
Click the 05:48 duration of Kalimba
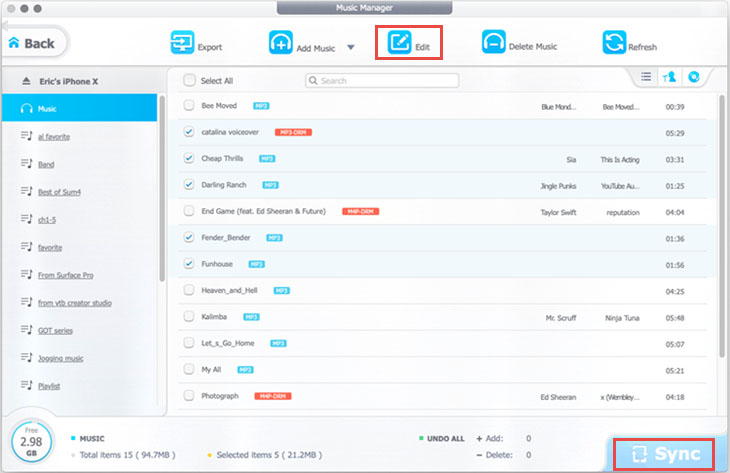tap(675, 318)
